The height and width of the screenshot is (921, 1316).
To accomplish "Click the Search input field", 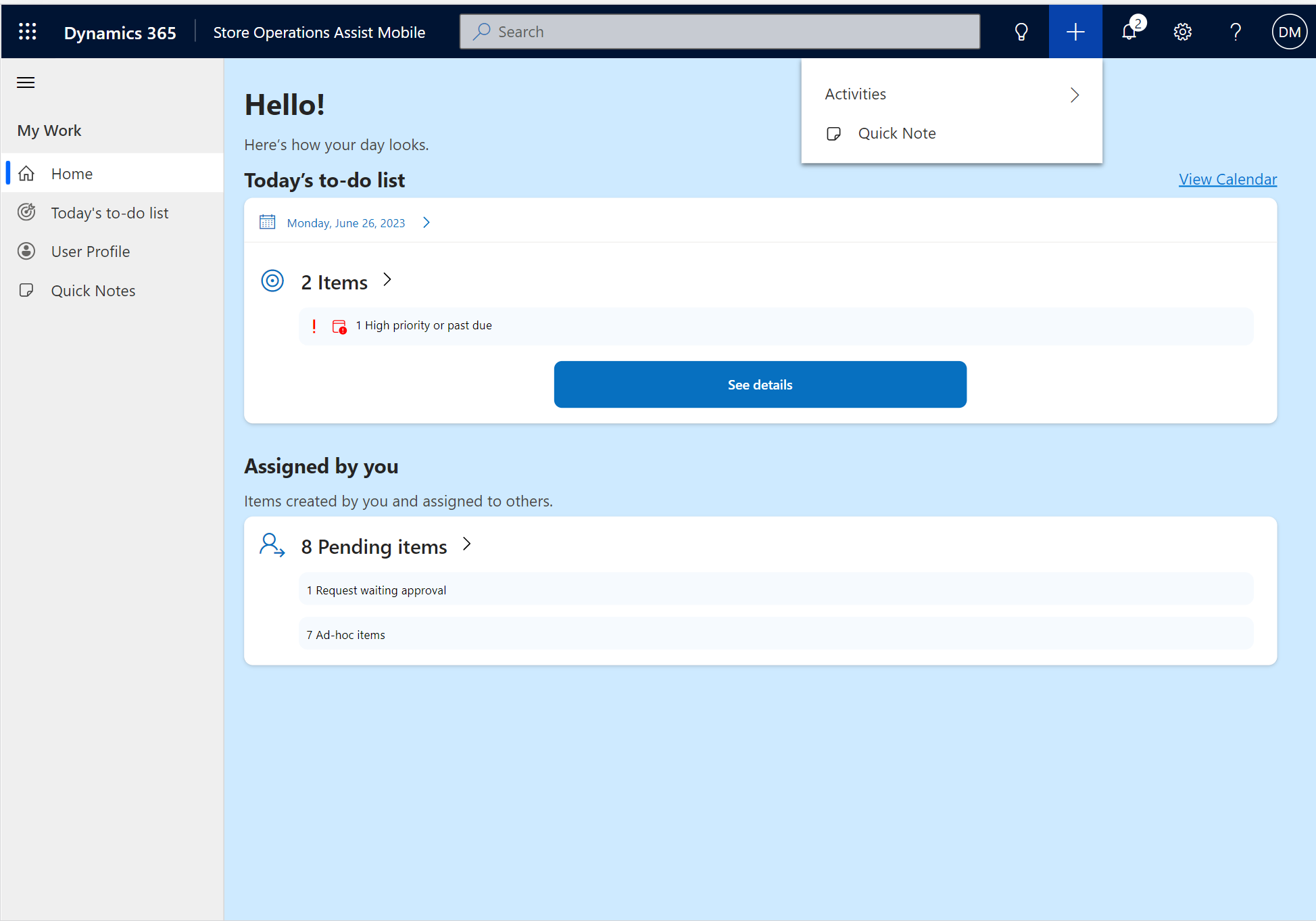I will pyautogui.click(x=719, y=31).
